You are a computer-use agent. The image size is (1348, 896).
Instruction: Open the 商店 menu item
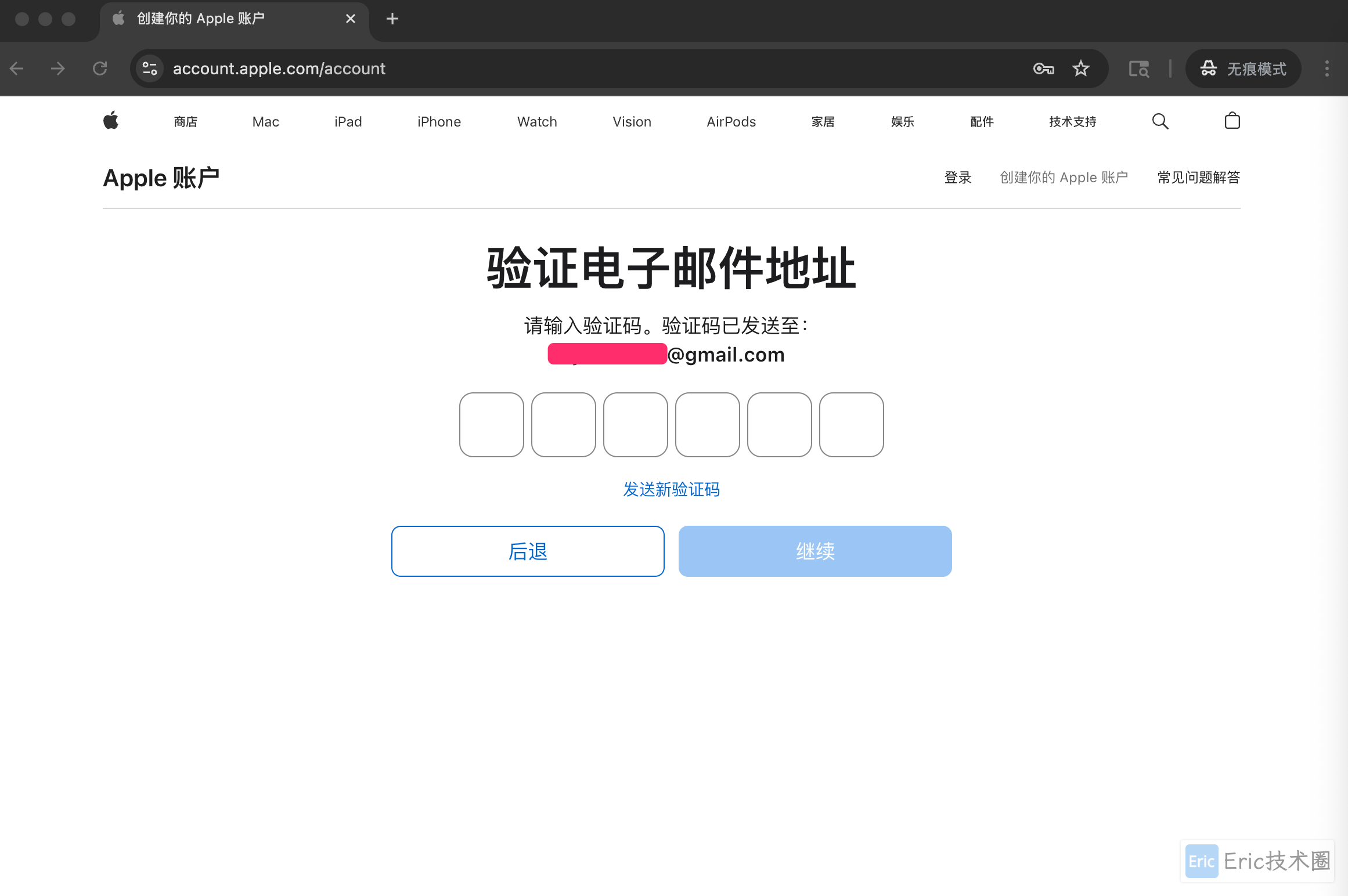point(186,122)
